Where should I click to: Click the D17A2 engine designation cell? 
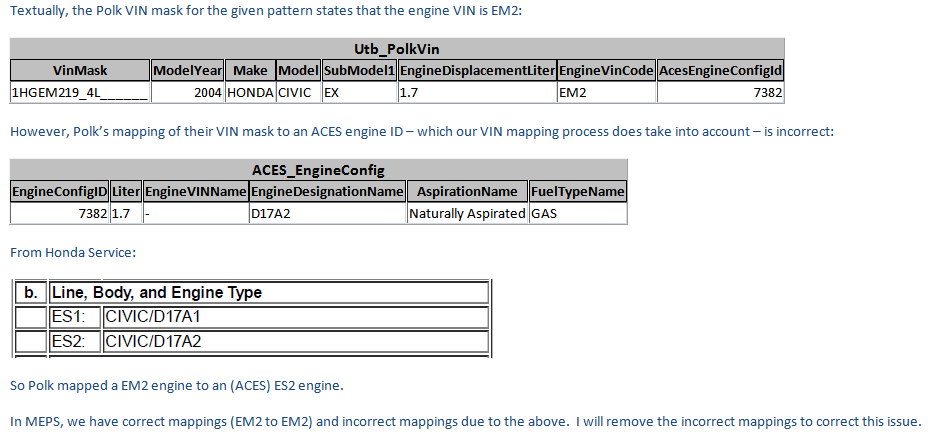pyautogui.click(x=327, y=214)
